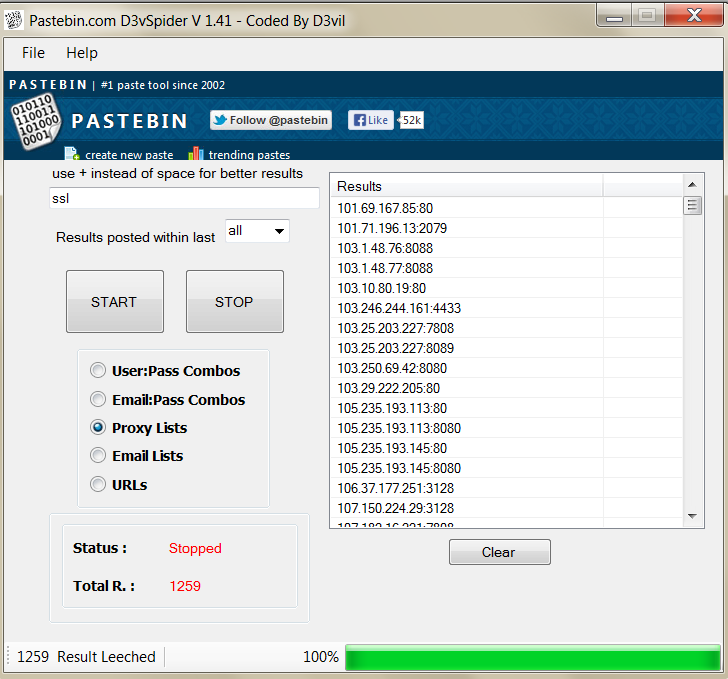Select result row 103.25.203.227:7808

point(507,328)
